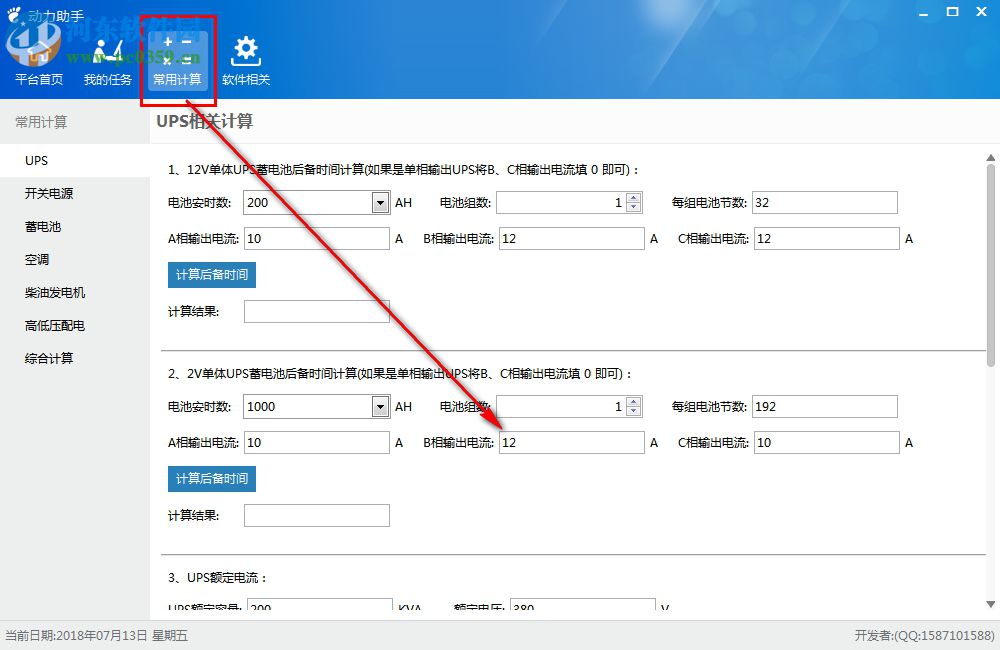This screenshot has width=1000, height=650.
Task: Click the first 计算后备时间 button
Action: [x=211, y=274]
